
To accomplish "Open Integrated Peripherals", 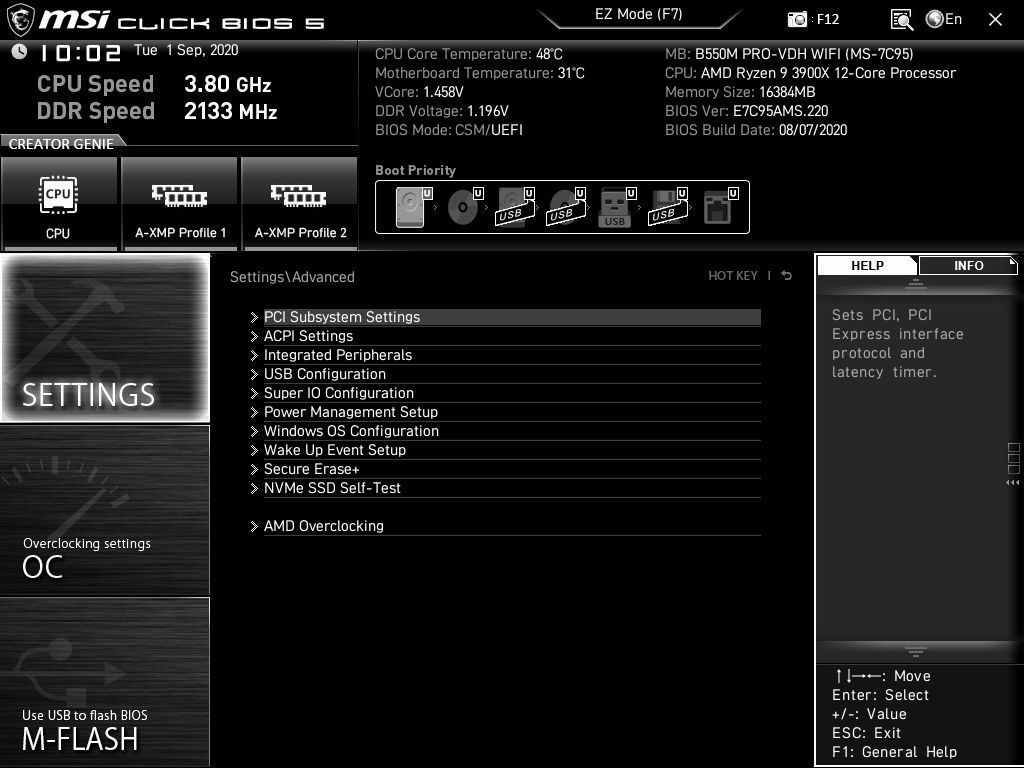I will pyautogui.click(x=512, y=355).
